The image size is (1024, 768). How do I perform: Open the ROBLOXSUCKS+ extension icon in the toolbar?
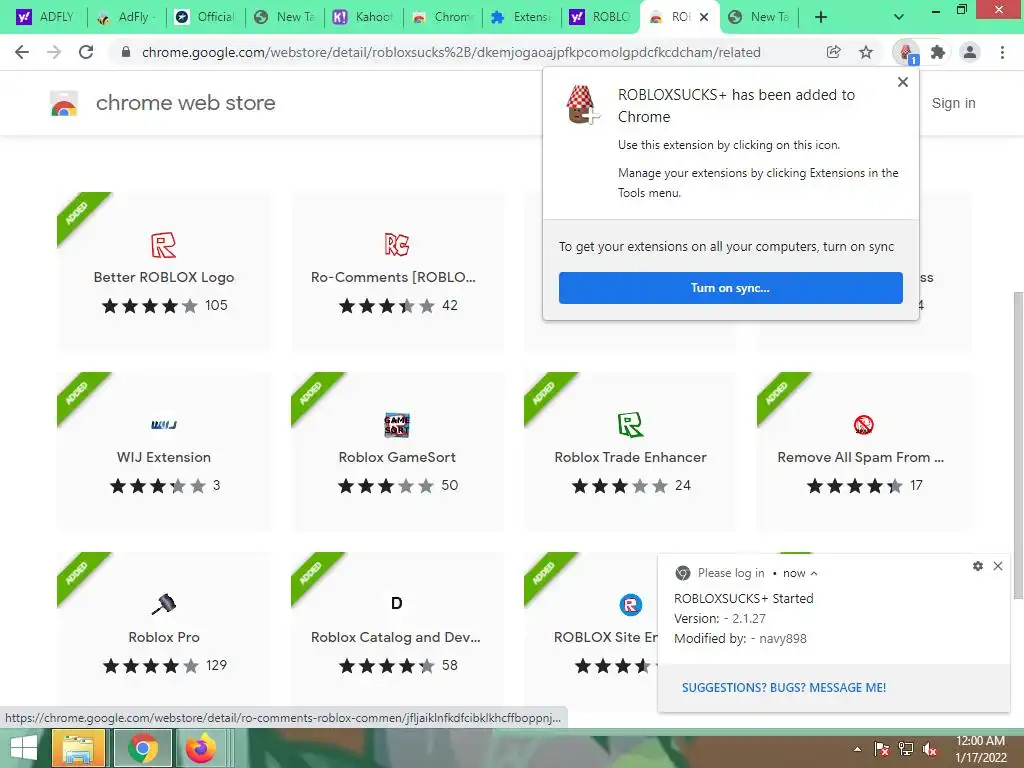pyautogui.click(x=906, y=52)
